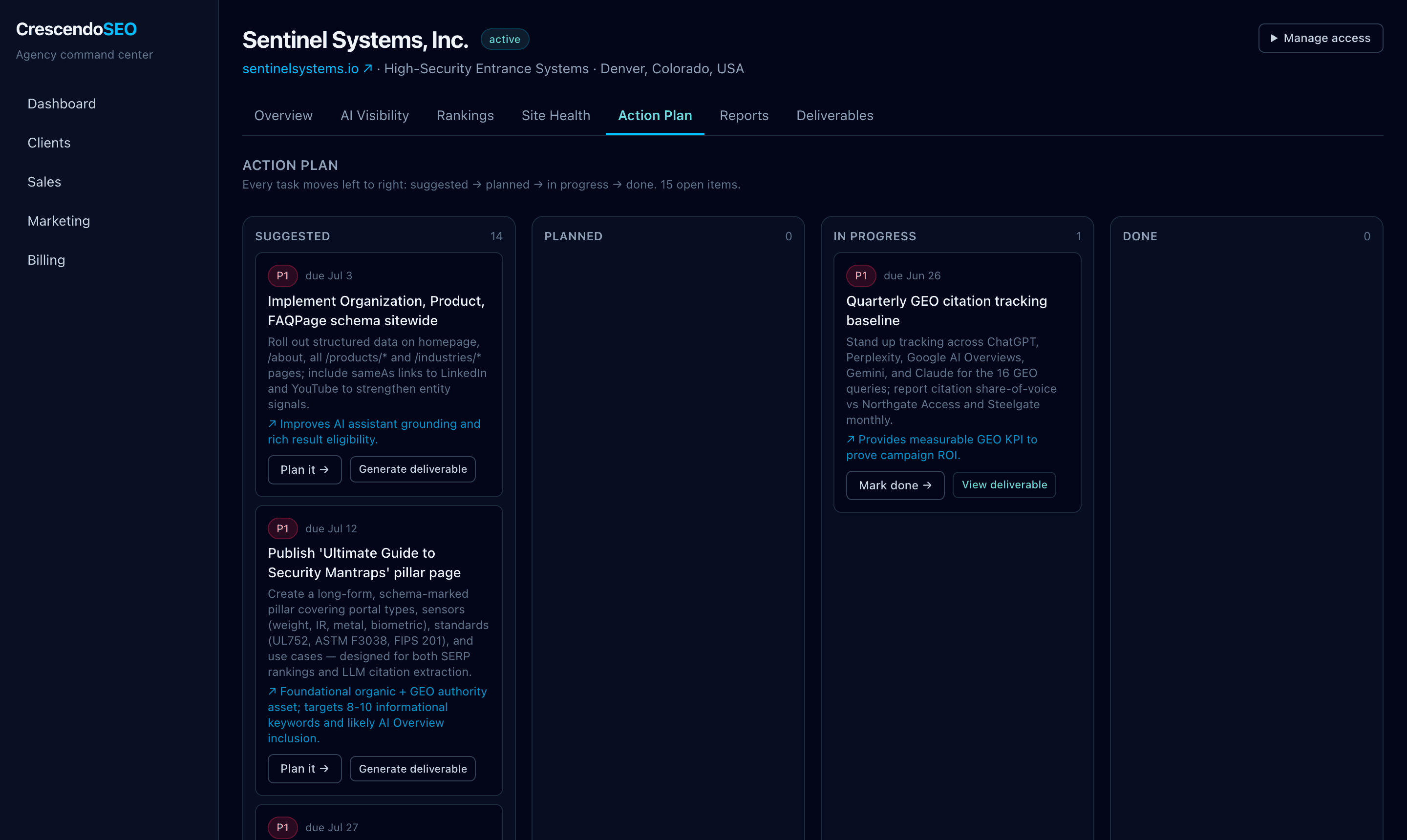The height and width of the screenshot is (840, 1407).
Task: Click the Suggested count 14
Action: coord(496,236)
